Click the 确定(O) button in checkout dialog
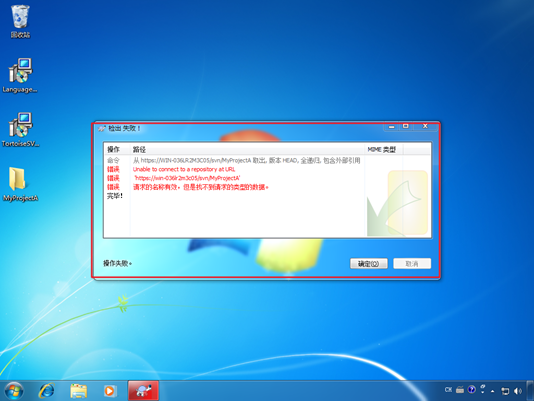Screen dimensions: 534x401 [368, 263]
